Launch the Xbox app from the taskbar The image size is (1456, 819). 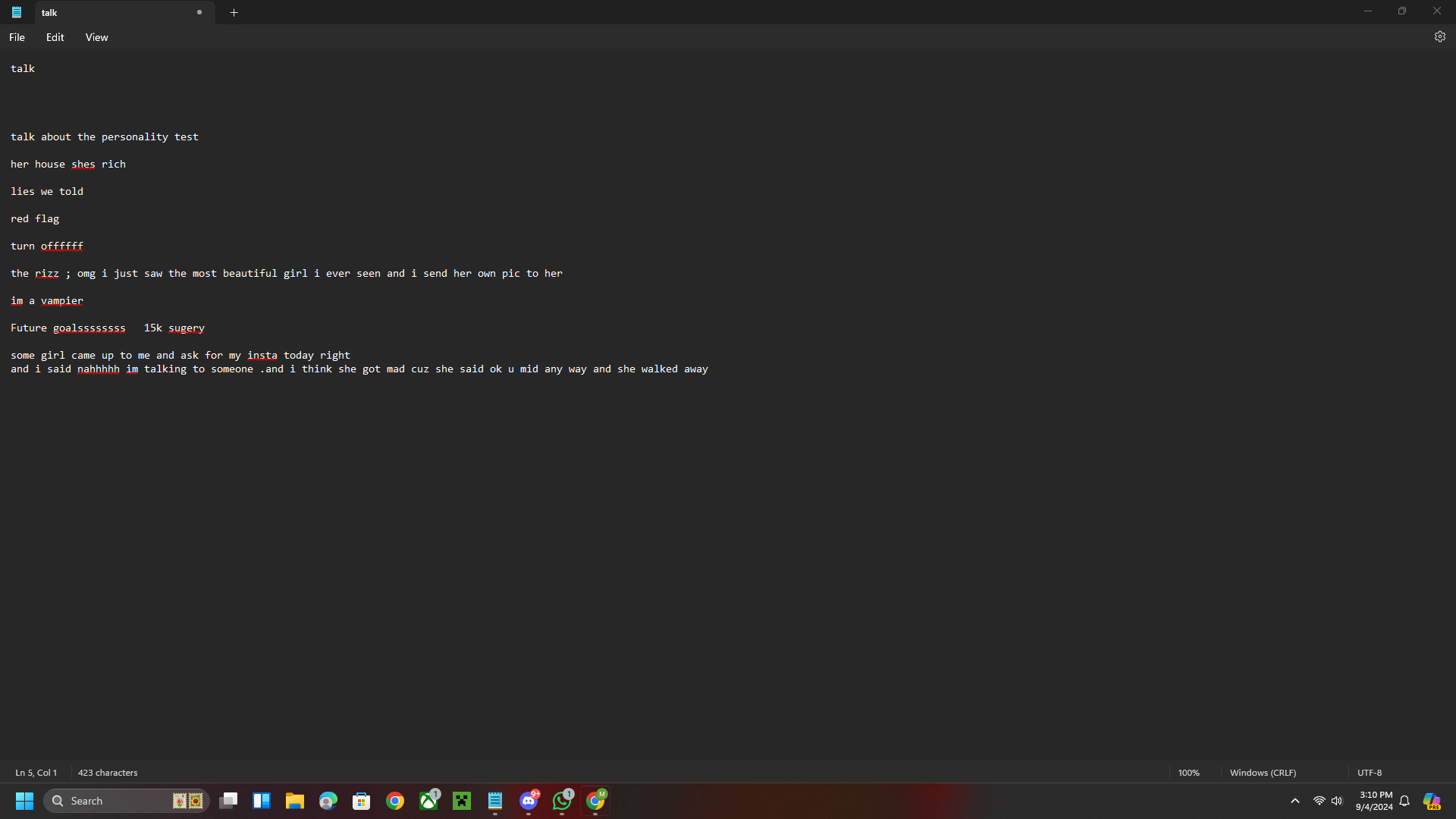pos(429,801)
